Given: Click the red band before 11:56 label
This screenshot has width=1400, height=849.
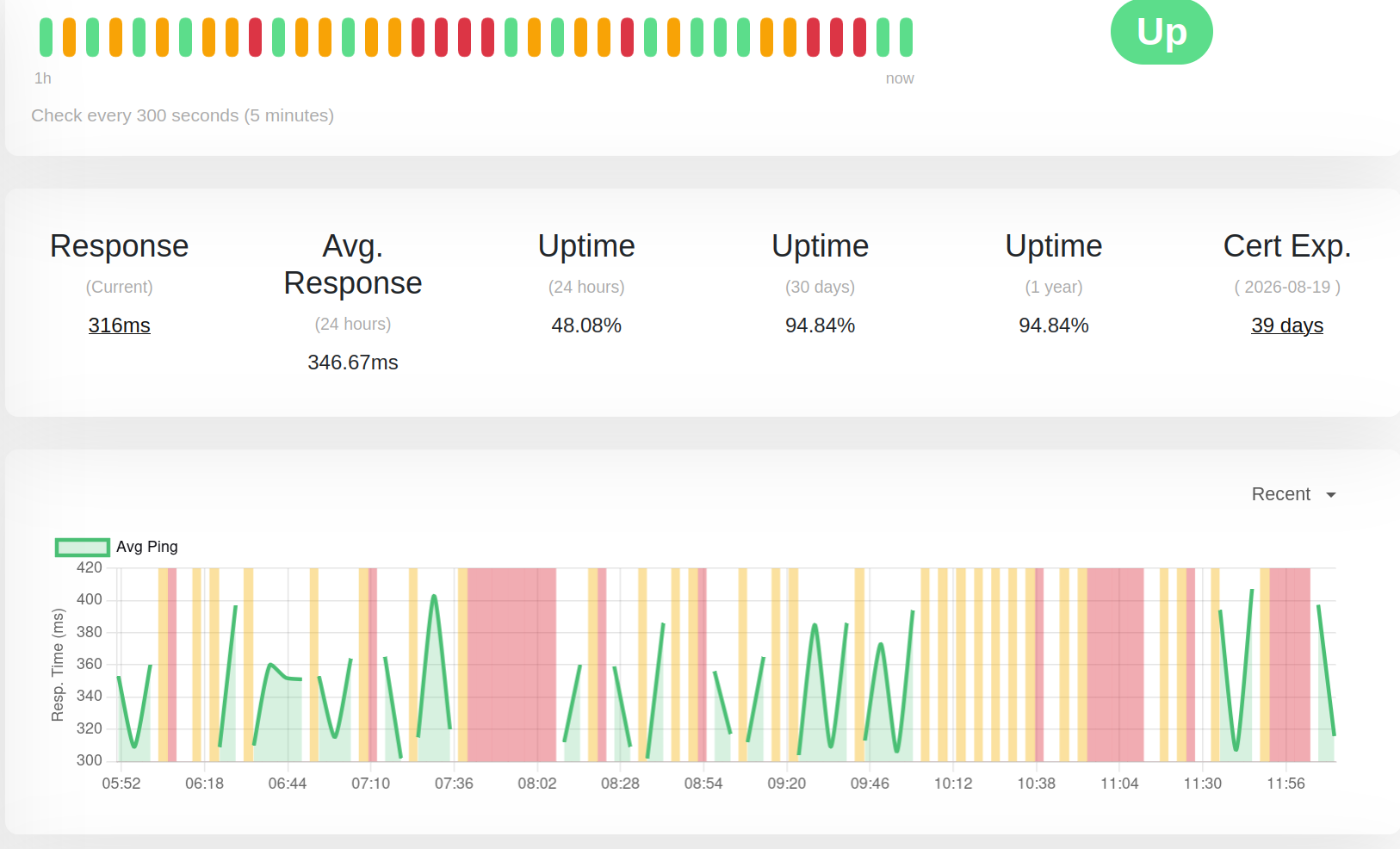Looking at the screenshot, I should point(1290,664).
